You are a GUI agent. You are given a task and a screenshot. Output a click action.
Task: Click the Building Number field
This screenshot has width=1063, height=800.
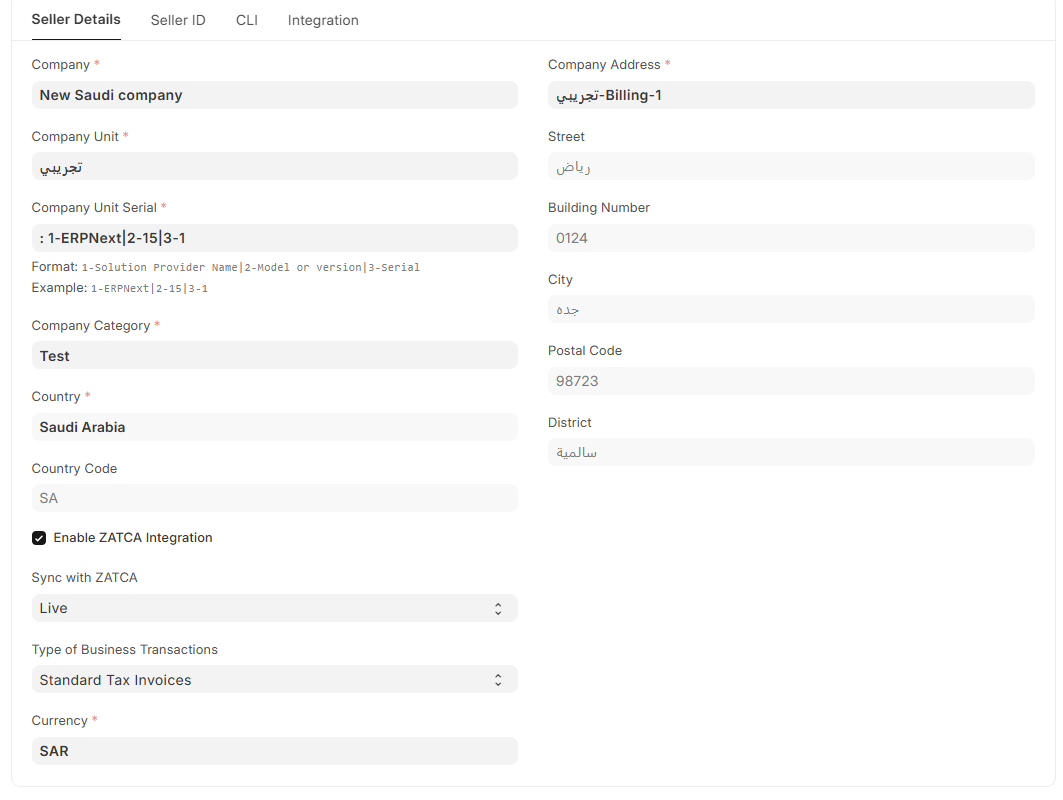[x=790, y=238]
